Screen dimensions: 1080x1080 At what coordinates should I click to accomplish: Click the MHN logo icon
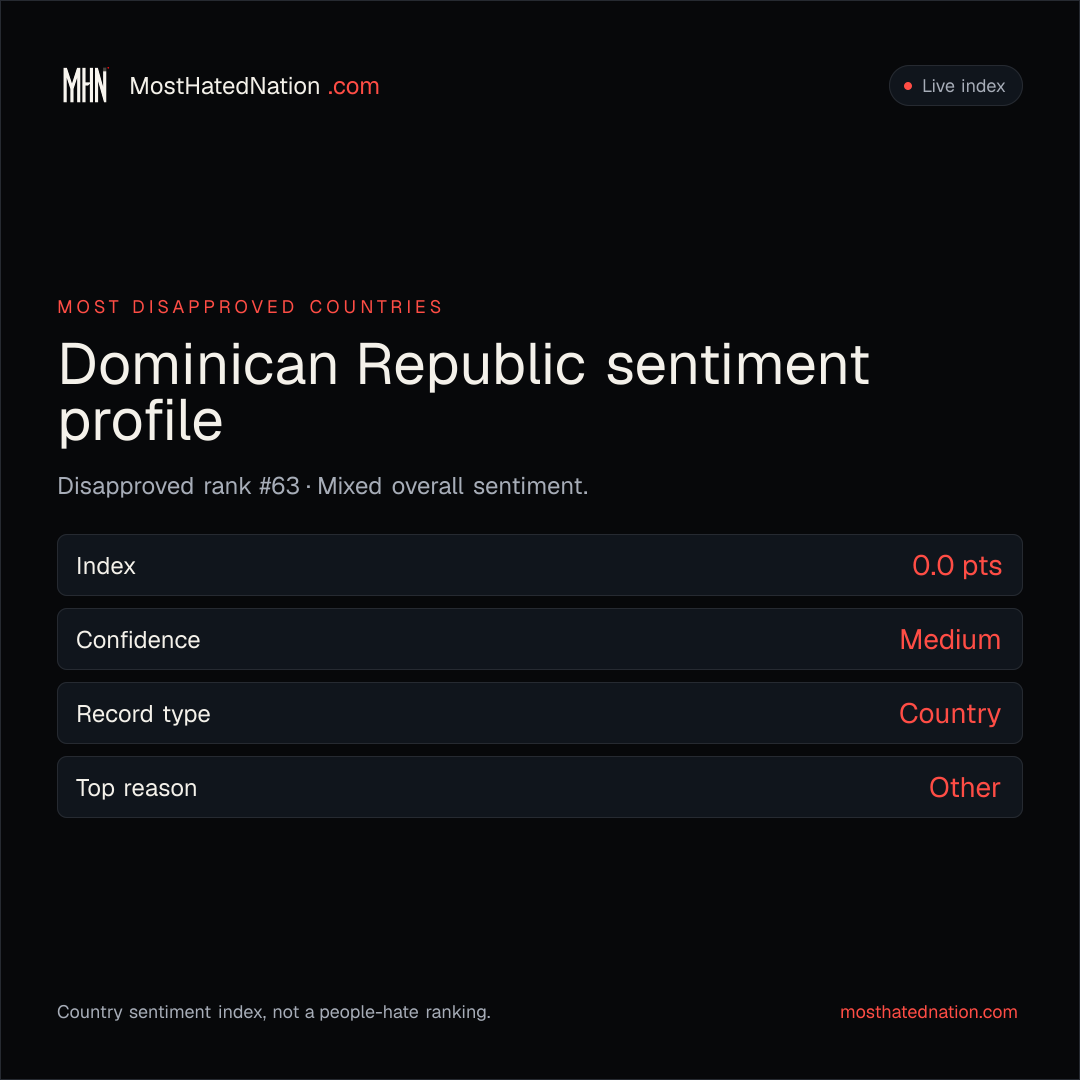[x=85, y=85]
